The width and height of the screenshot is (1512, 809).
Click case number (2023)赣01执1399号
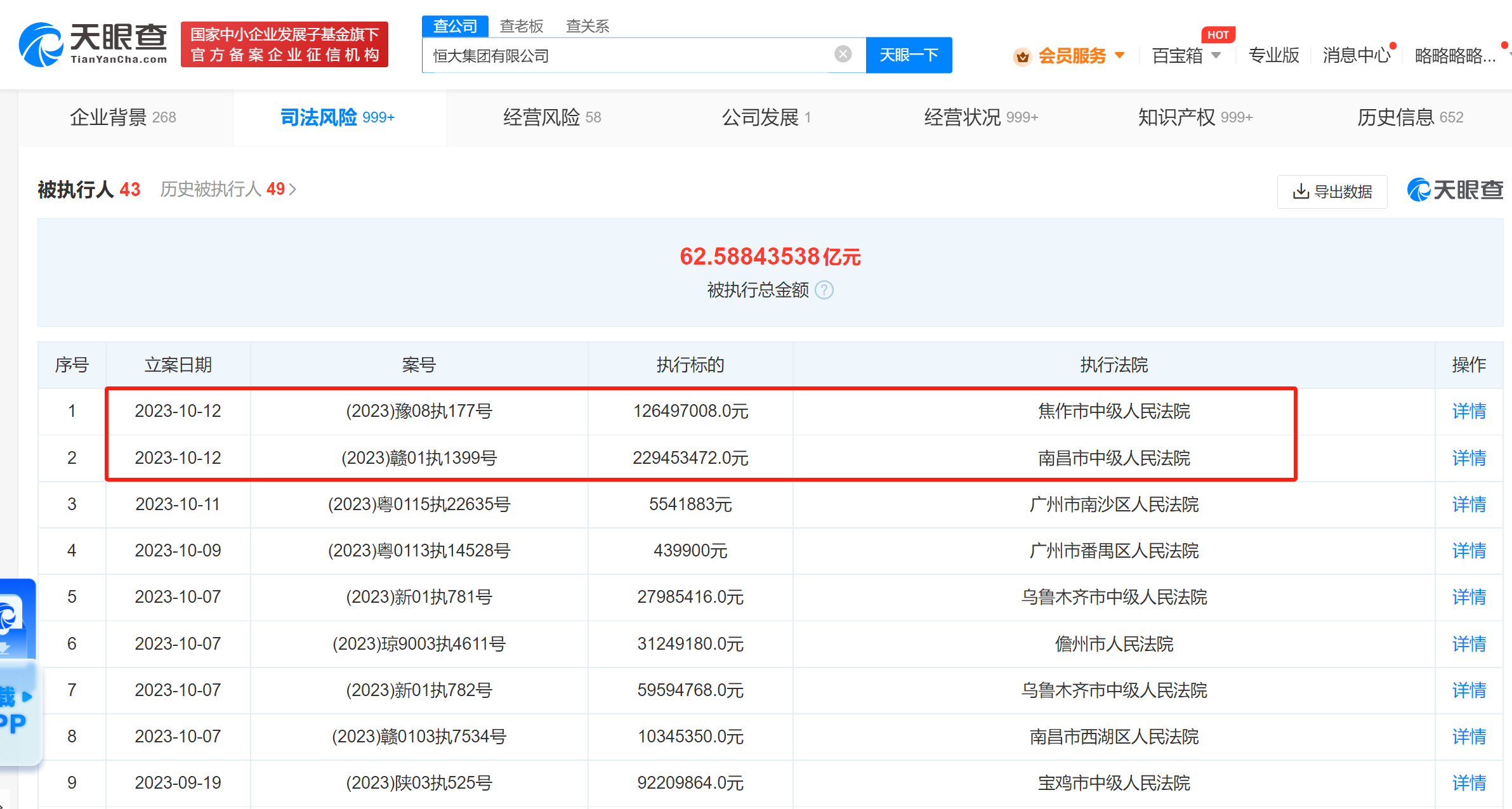(x=419, y=458)
